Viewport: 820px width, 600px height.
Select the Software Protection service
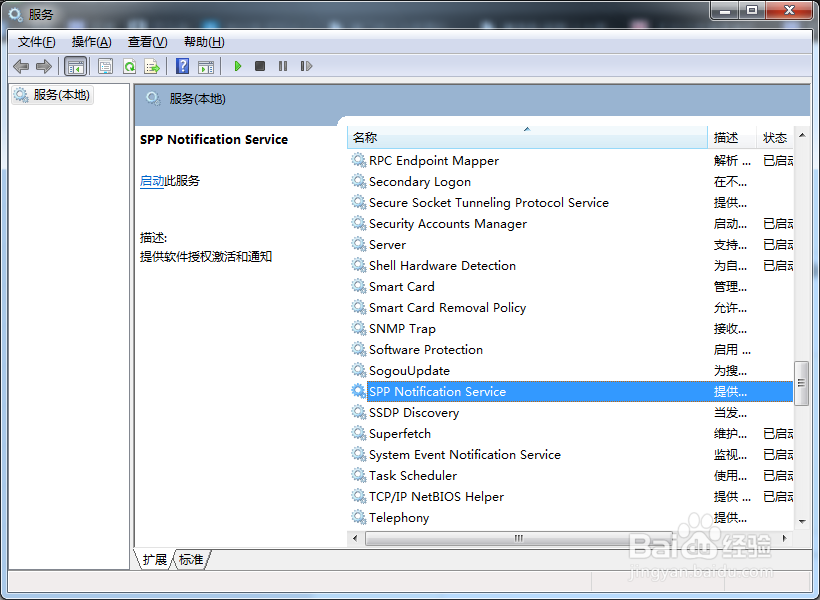(x=425, y=349)
